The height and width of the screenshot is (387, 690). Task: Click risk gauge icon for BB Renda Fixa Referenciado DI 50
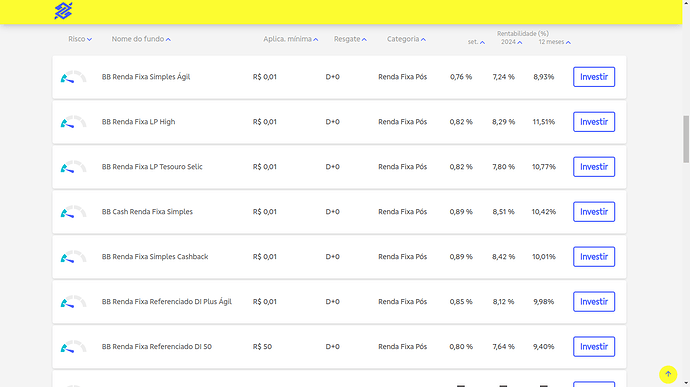pos(73,347)
